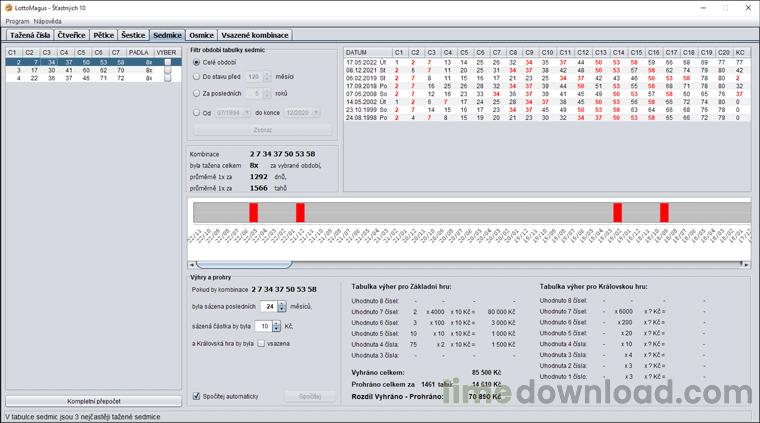The image size is (760, 423).
Task: Open the do konce 12/2020 dropdown
Action: click(316, 113)
